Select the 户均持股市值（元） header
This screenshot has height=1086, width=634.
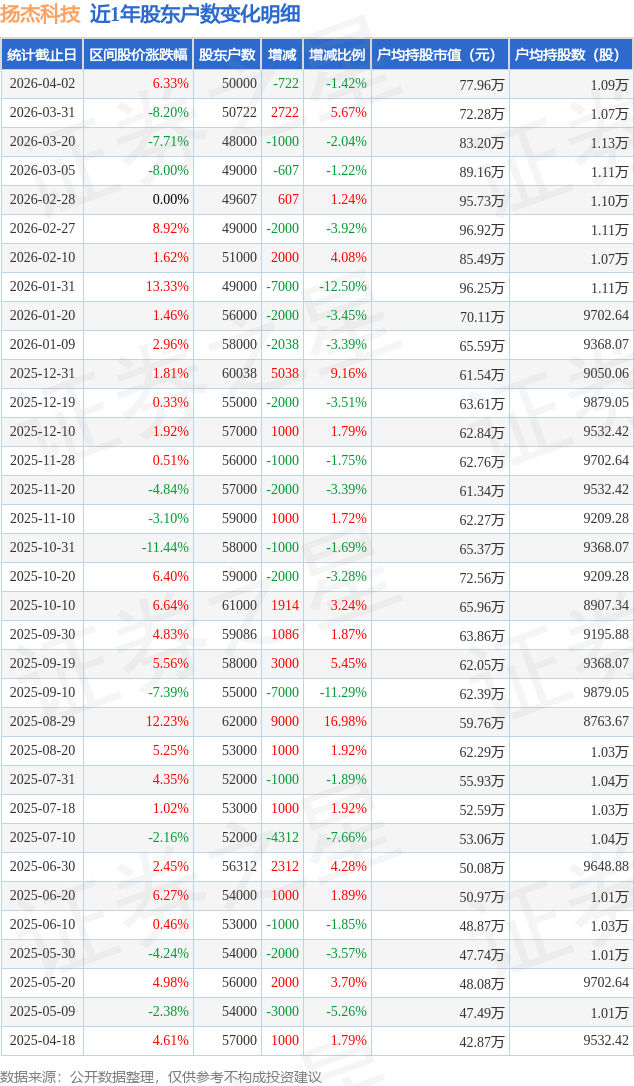click(x=439, y=55)
